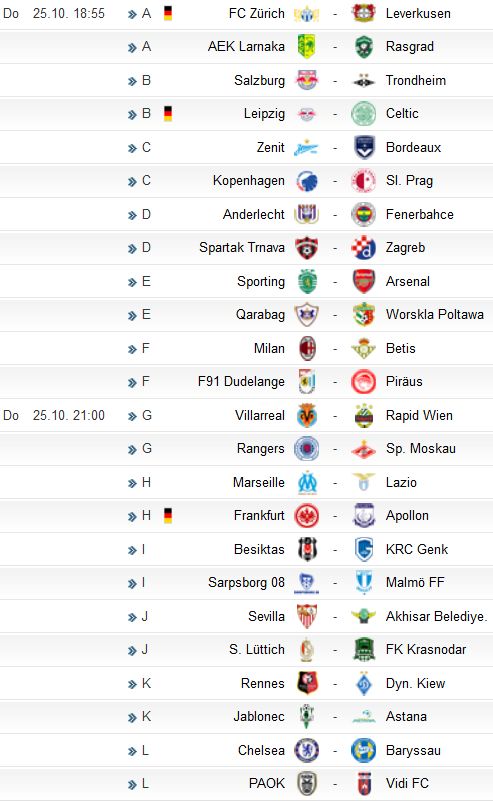493x801 pixels.
Task: Open the Akhisar Belediye team link
Action: click(436, 617)
